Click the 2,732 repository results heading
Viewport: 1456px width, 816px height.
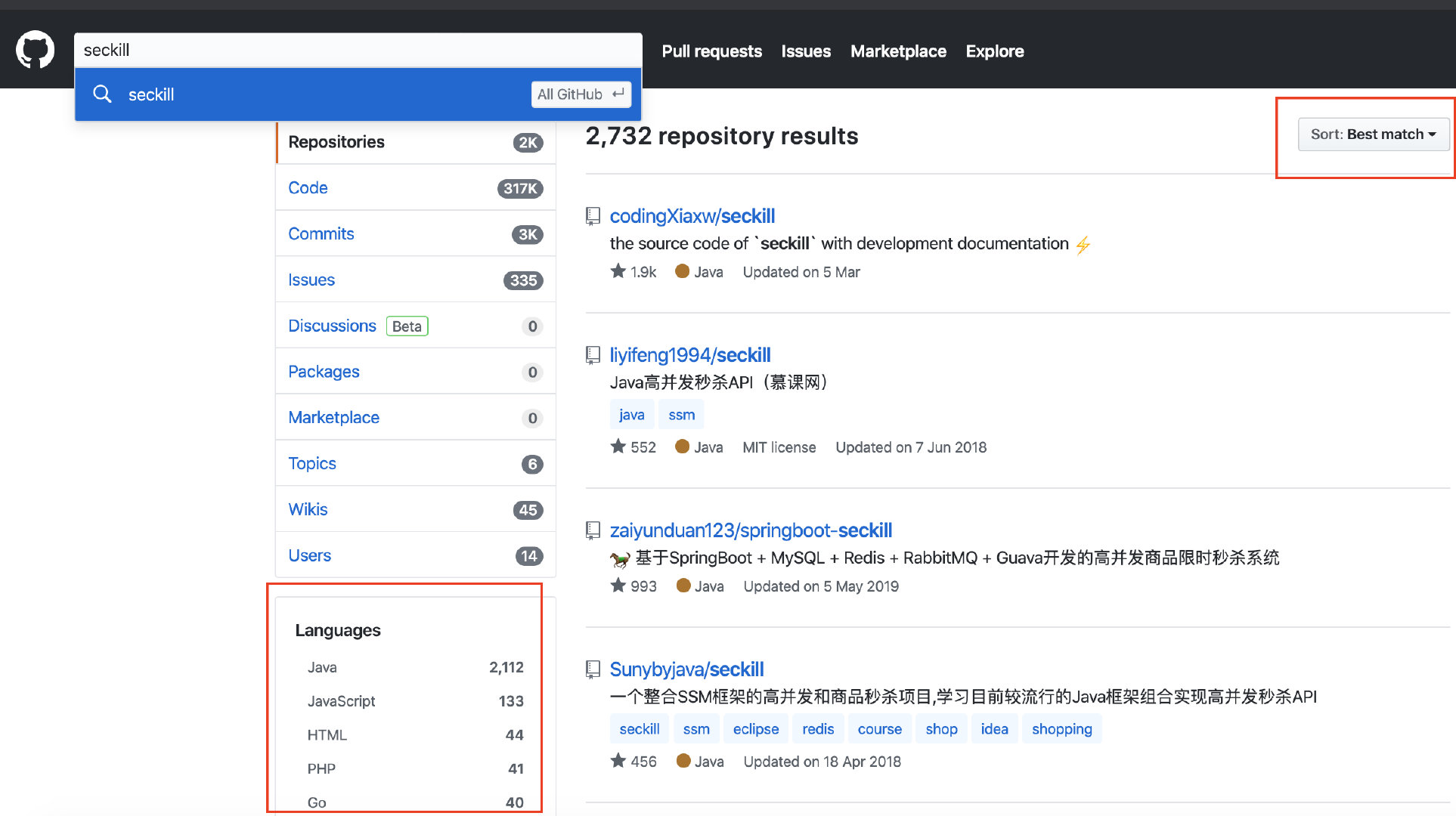(722, 136)
